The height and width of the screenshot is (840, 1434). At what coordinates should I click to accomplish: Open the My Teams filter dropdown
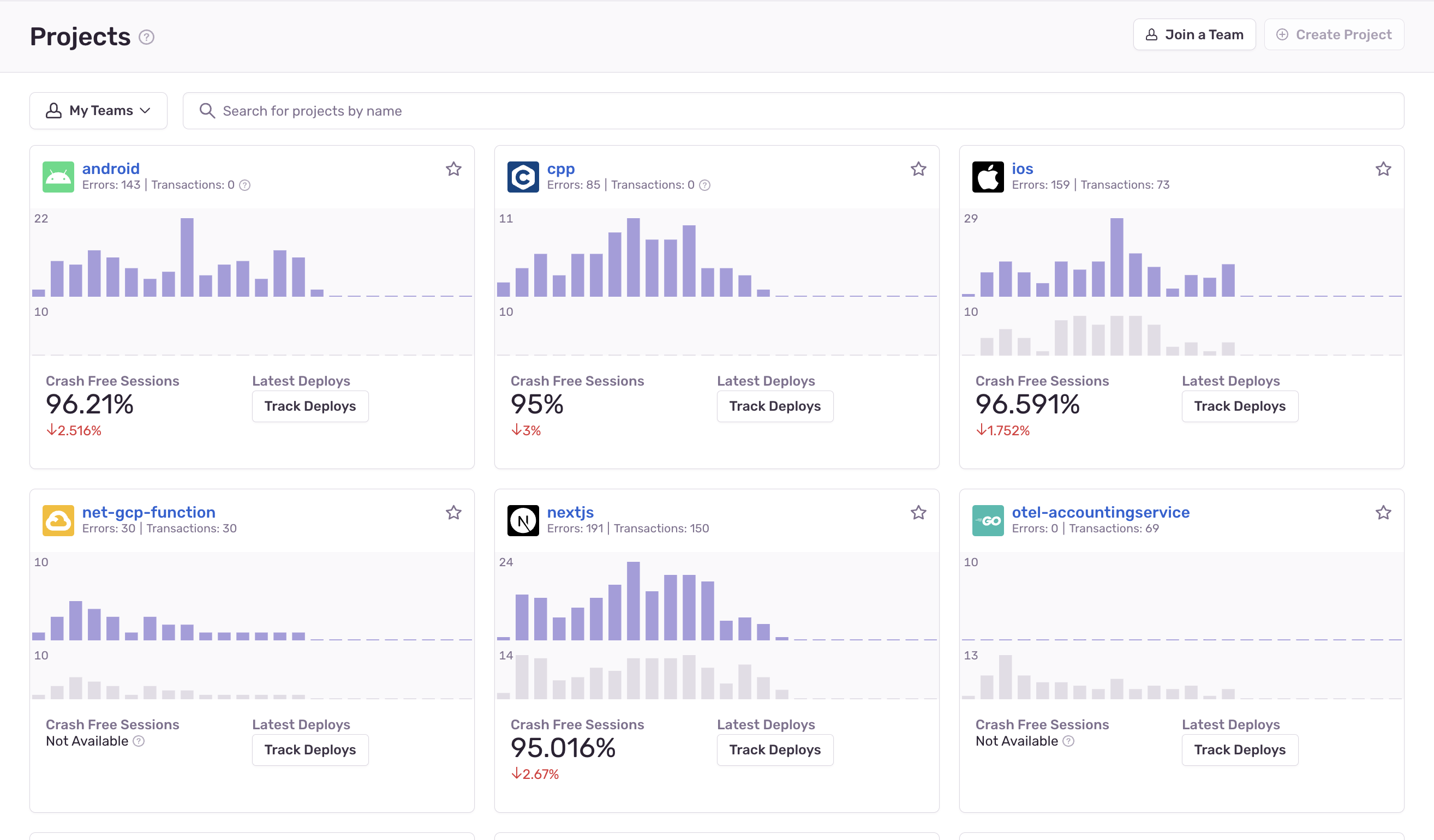pos(98,110)
